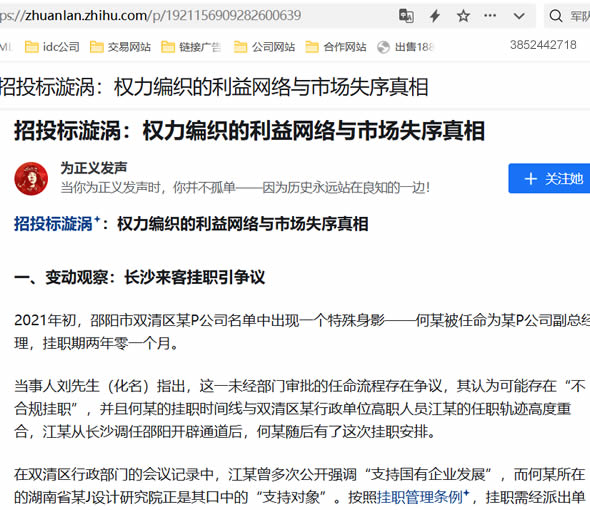This screenshot has width=590, height=510.
Task: Open the 出售188 bookmark with globe icon
Action: (405, 47)
